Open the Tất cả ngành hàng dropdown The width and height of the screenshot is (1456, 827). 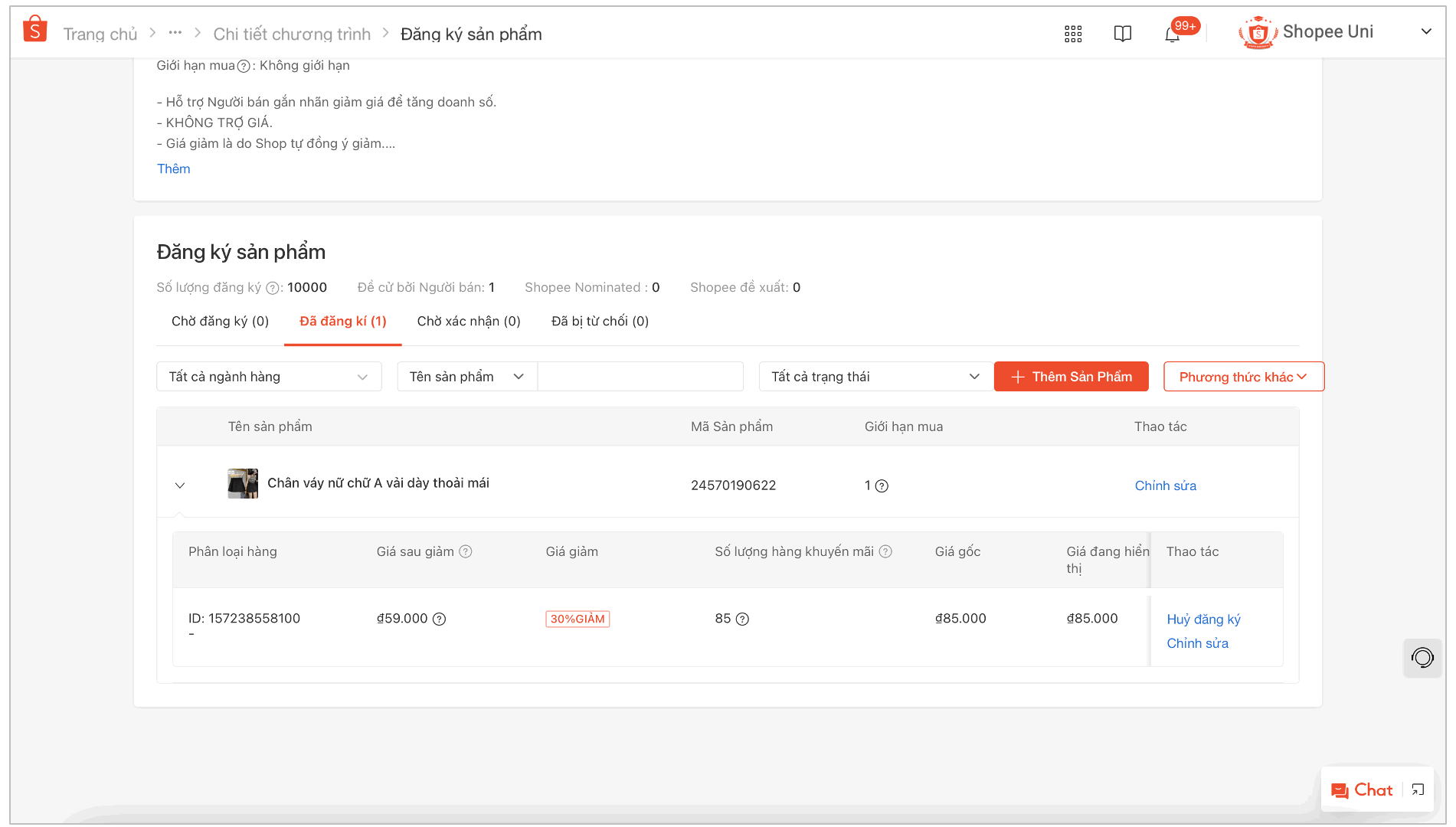269,376
